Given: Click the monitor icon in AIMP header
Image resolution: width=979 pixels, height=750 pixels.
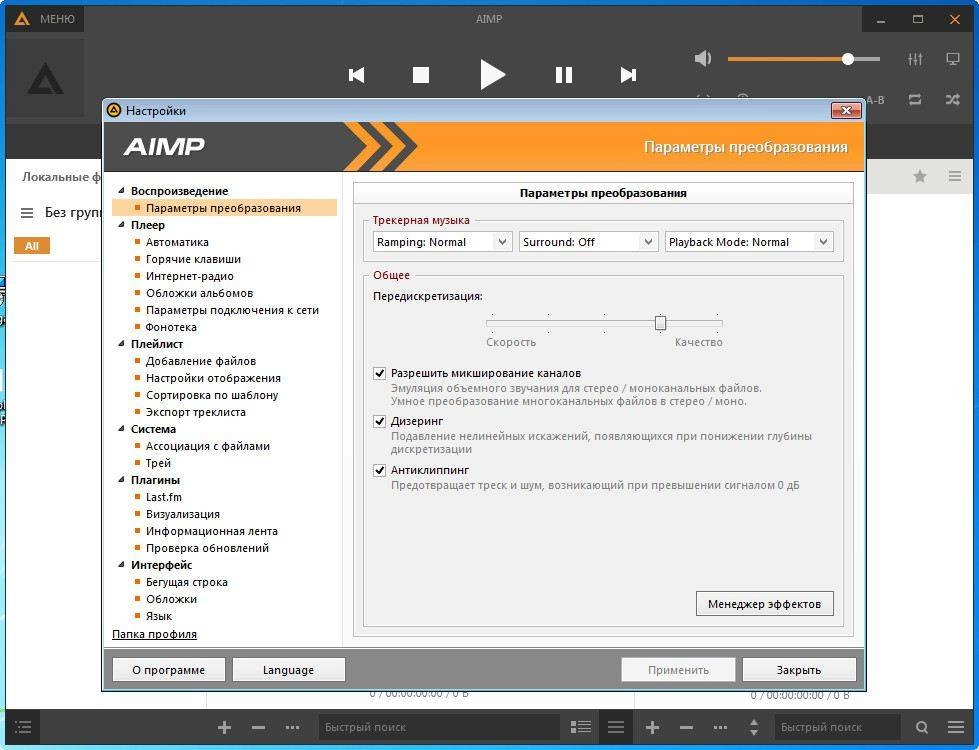Looking at the screenshot, I should coord(953,59).
